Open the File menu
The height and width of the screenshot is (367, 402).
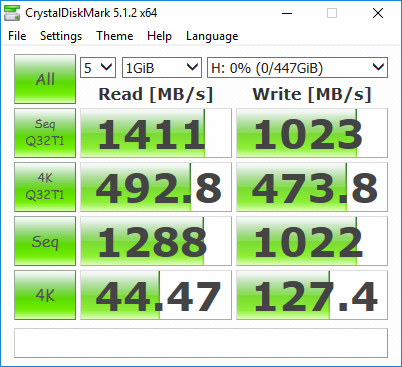pos(17,36)
